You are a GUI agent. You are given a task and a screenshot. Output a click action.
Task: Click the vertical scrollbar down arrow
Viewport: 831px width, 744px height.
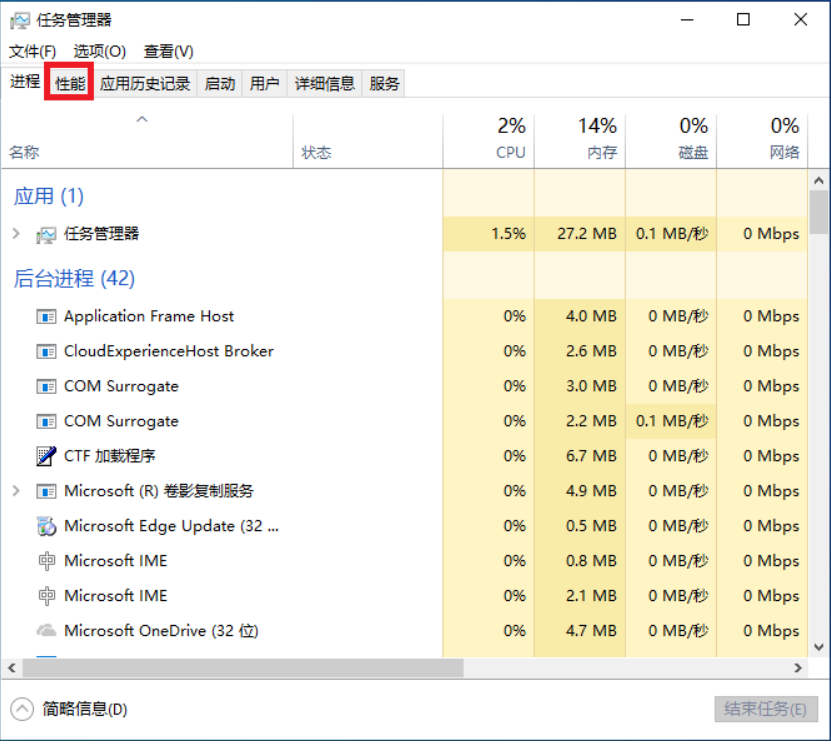click(819, 647)
